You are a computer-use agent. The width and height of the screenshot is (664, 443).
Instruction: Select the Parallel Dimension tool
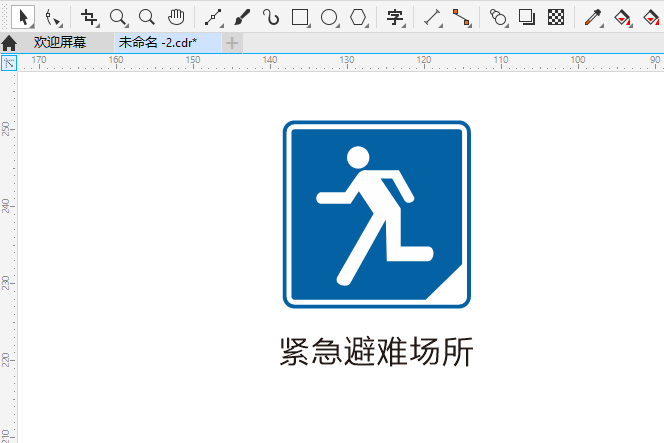coord(432,17)
